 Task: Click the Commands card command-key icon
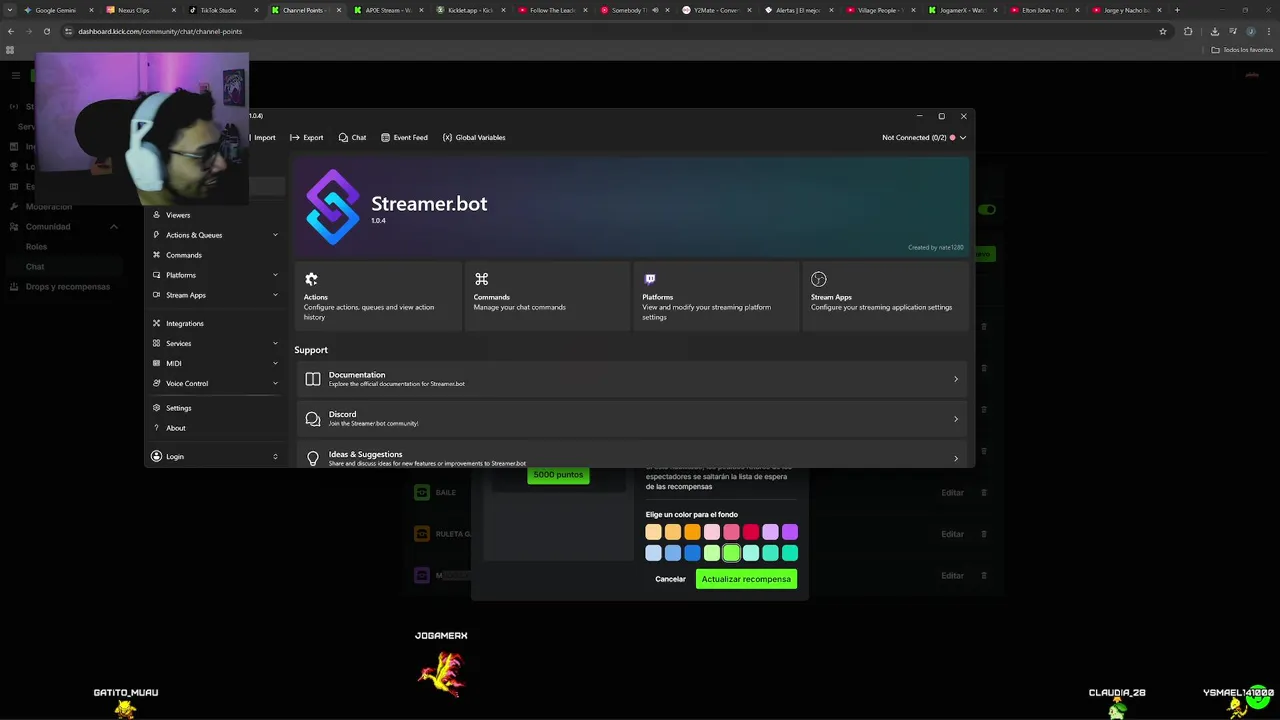click(x=481, y=279)
